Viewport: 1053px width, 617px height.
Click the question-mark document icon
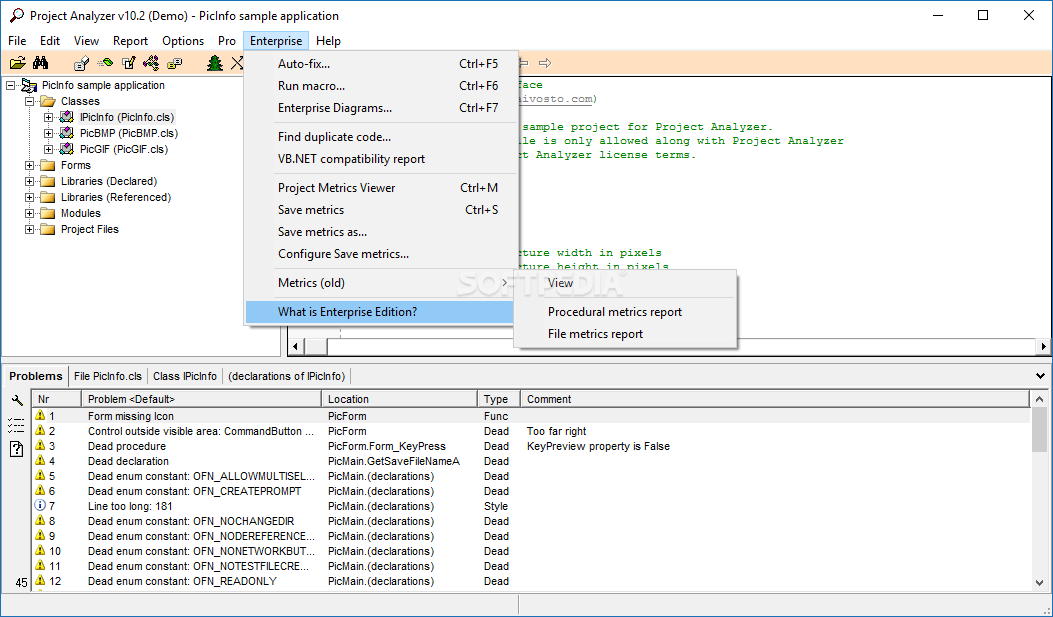(x=16, y=448)
